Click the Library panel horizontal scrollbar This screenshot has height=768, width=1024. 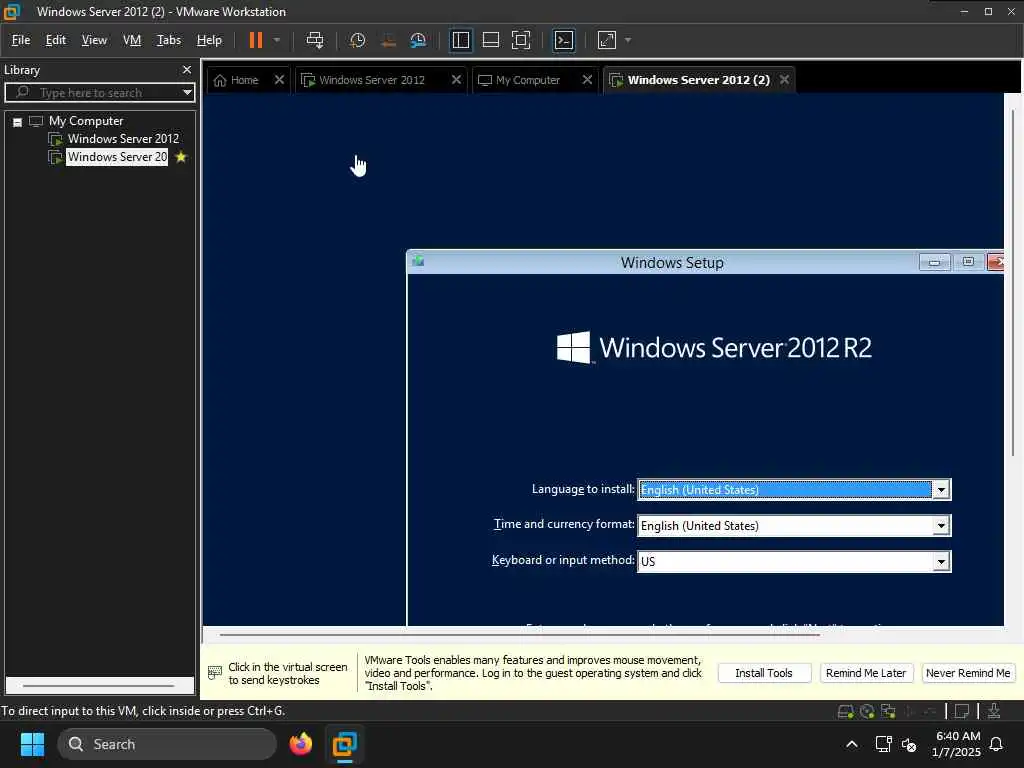pos(98,686)
